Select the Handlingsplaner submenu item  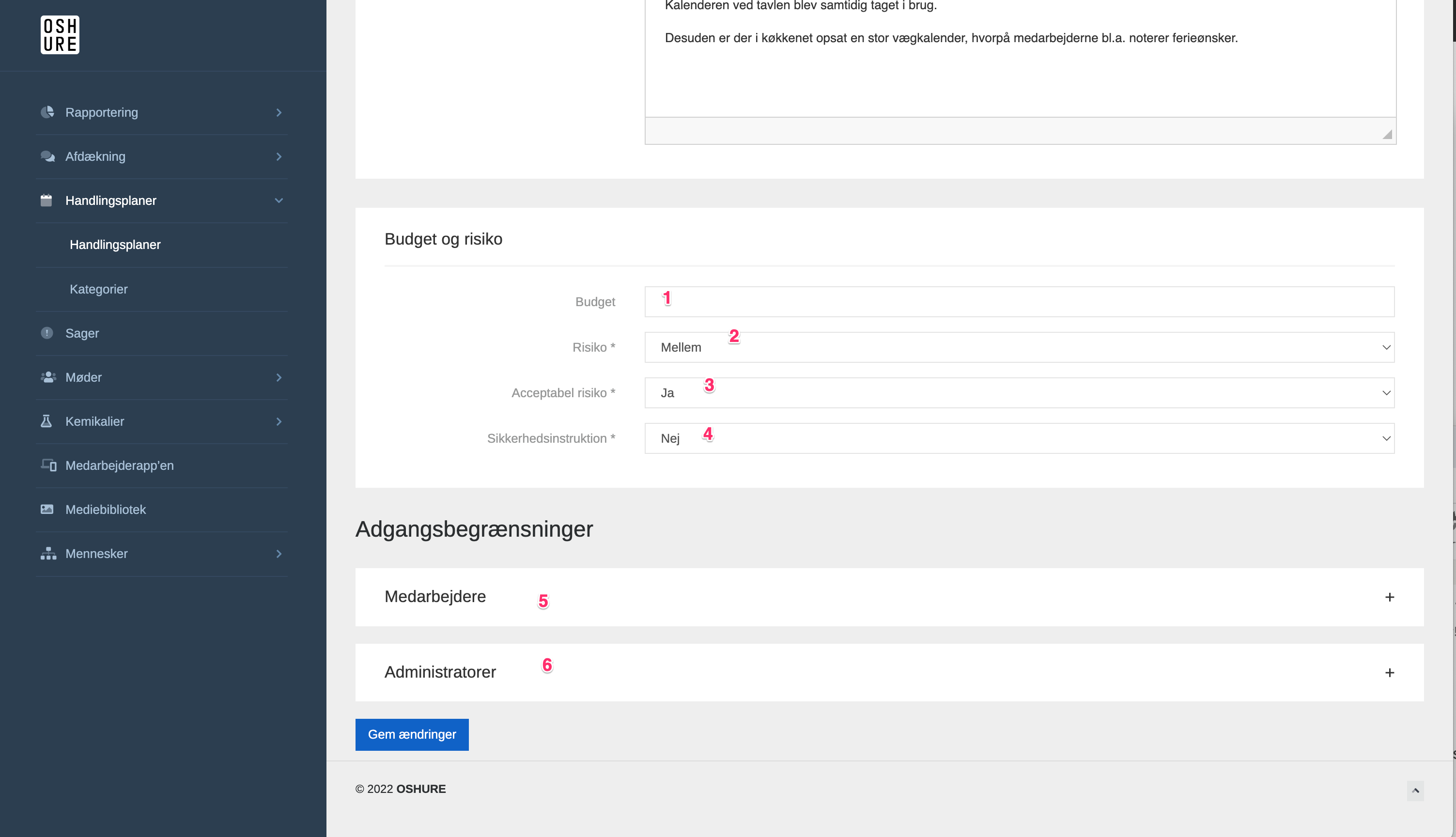115,245
